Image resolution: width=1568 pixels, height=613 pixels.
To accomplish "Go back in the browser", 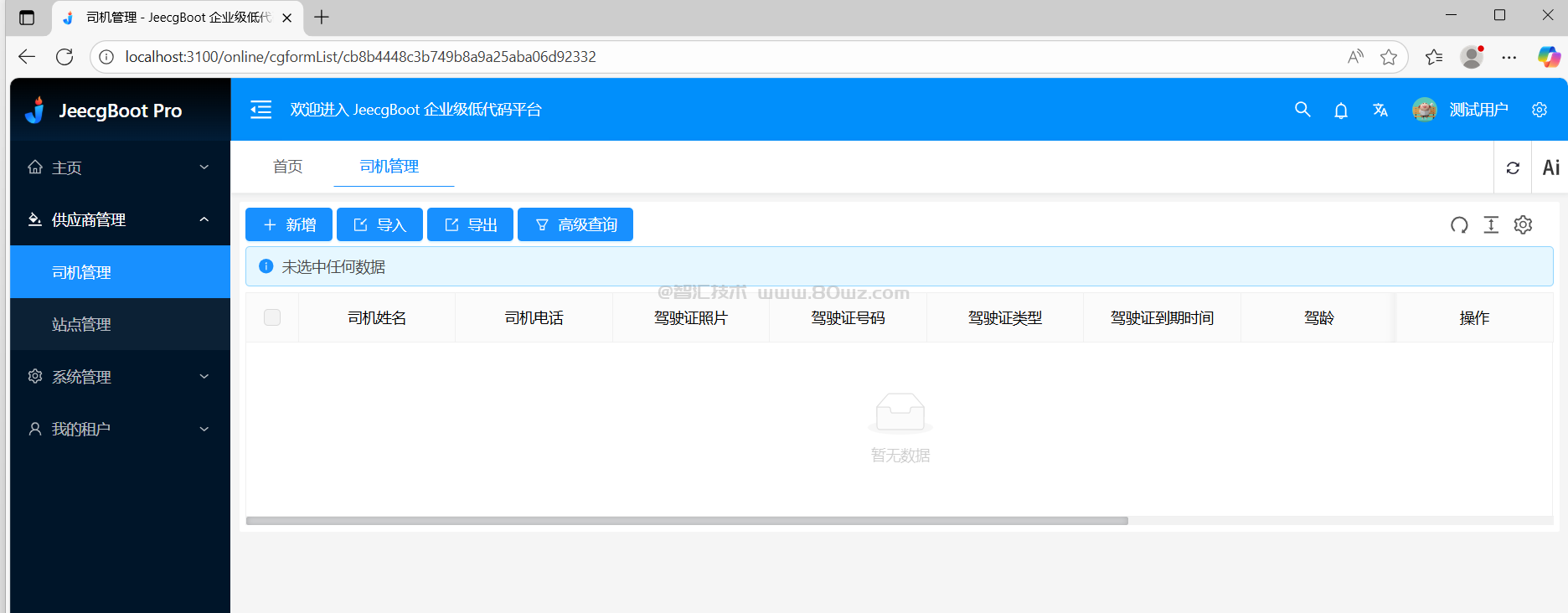I will coord(27,57).
